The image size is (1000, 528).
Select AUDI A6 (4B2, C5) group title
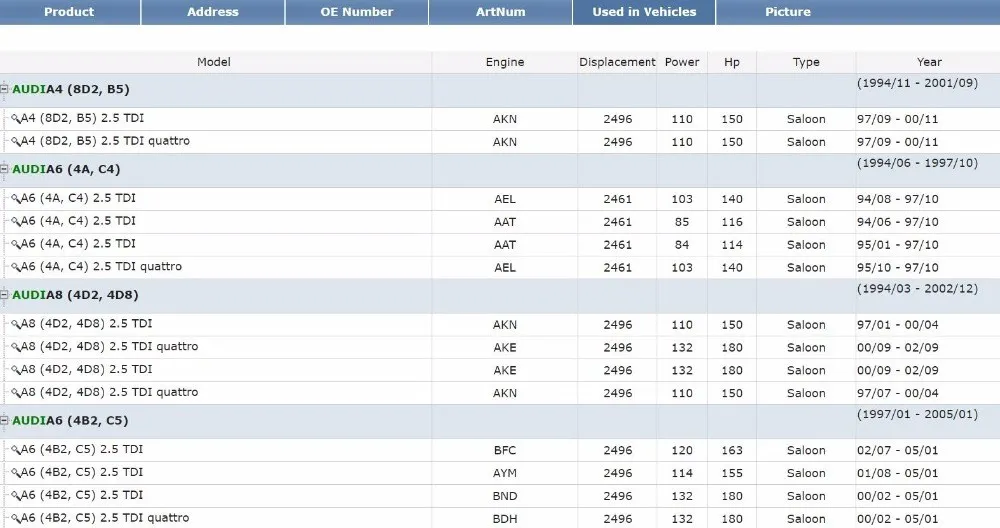(70, 421)
